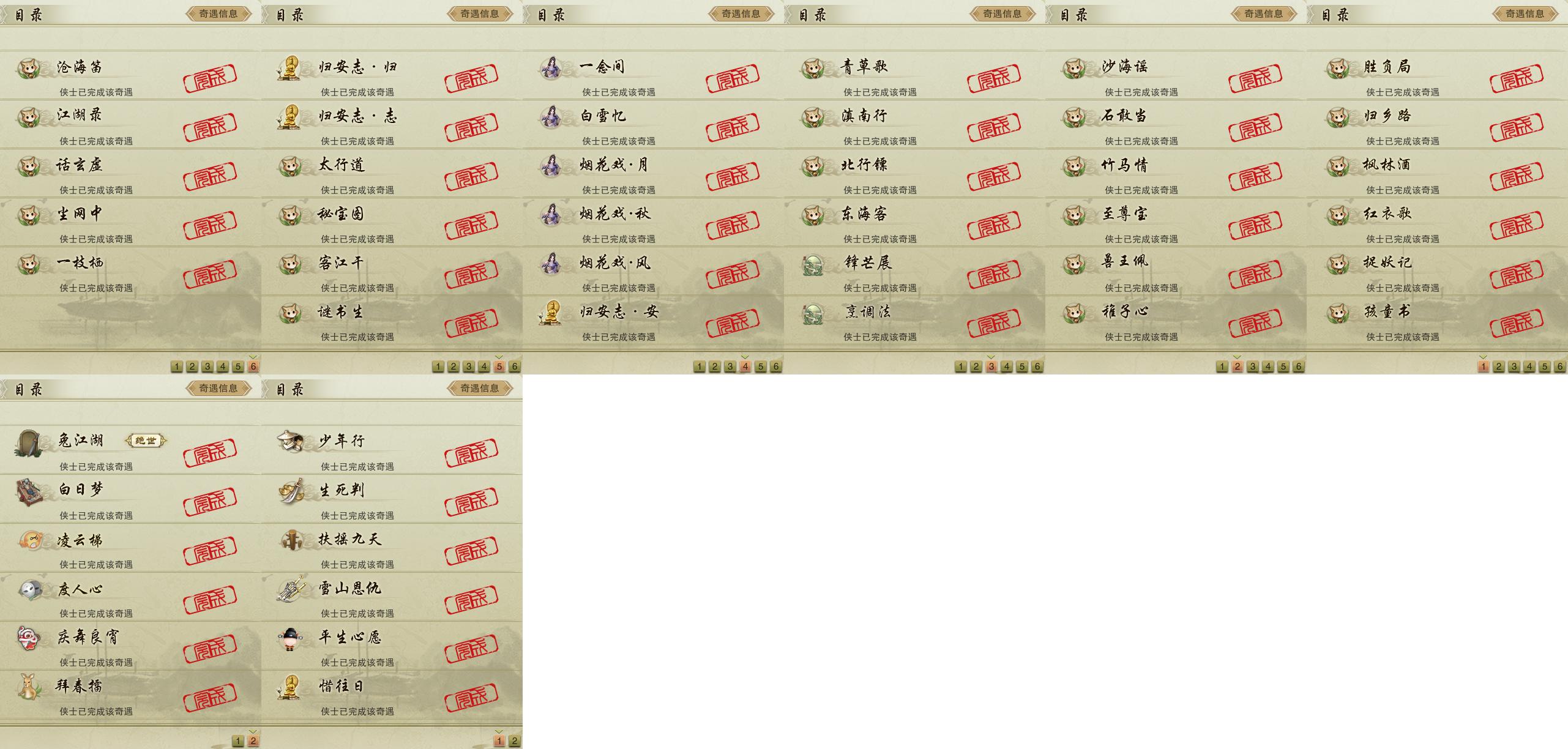
Task: Select the mask icon next to 度人心
Action: point(29,589)
